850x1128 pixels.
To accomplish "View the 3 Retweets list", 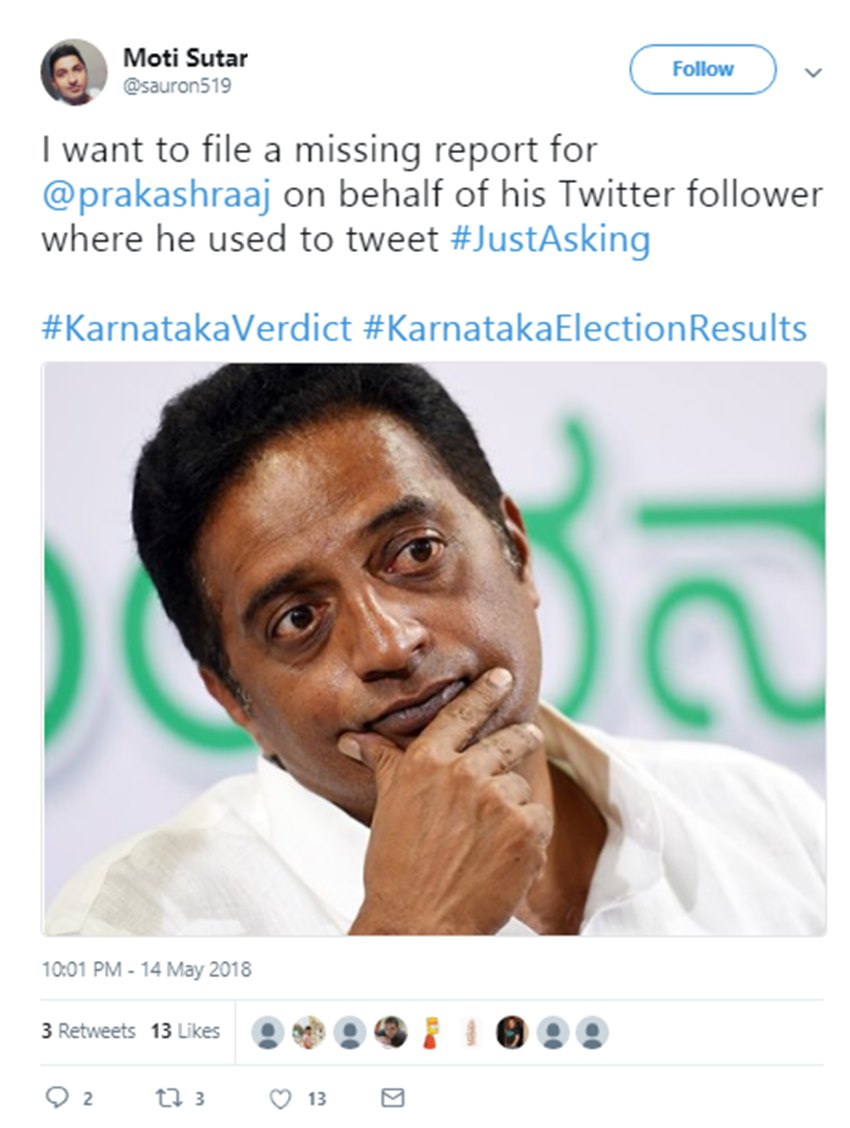I will [88, 1031].
